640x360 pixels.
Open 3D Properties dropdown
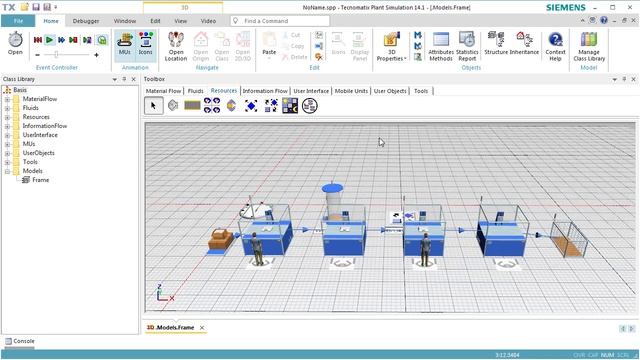tap(391, 46)
